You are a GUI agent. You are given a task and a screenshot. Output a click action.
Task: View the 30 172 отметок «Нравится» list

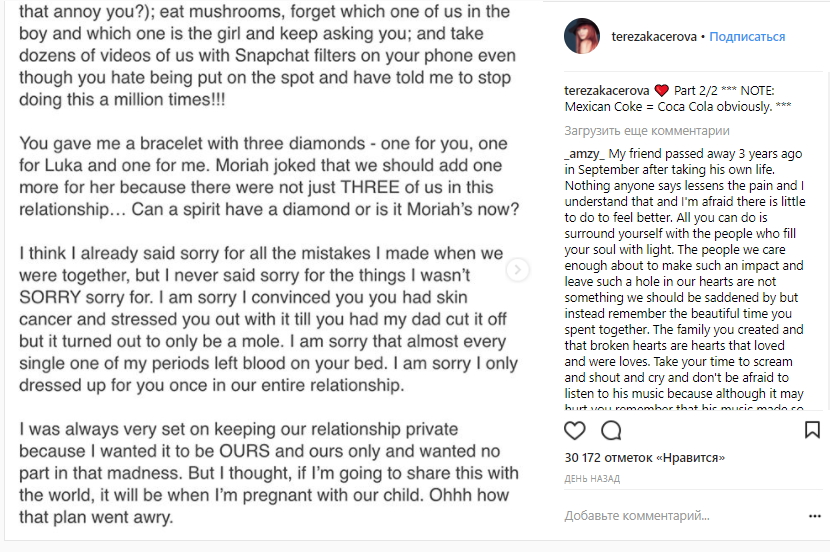644,458
